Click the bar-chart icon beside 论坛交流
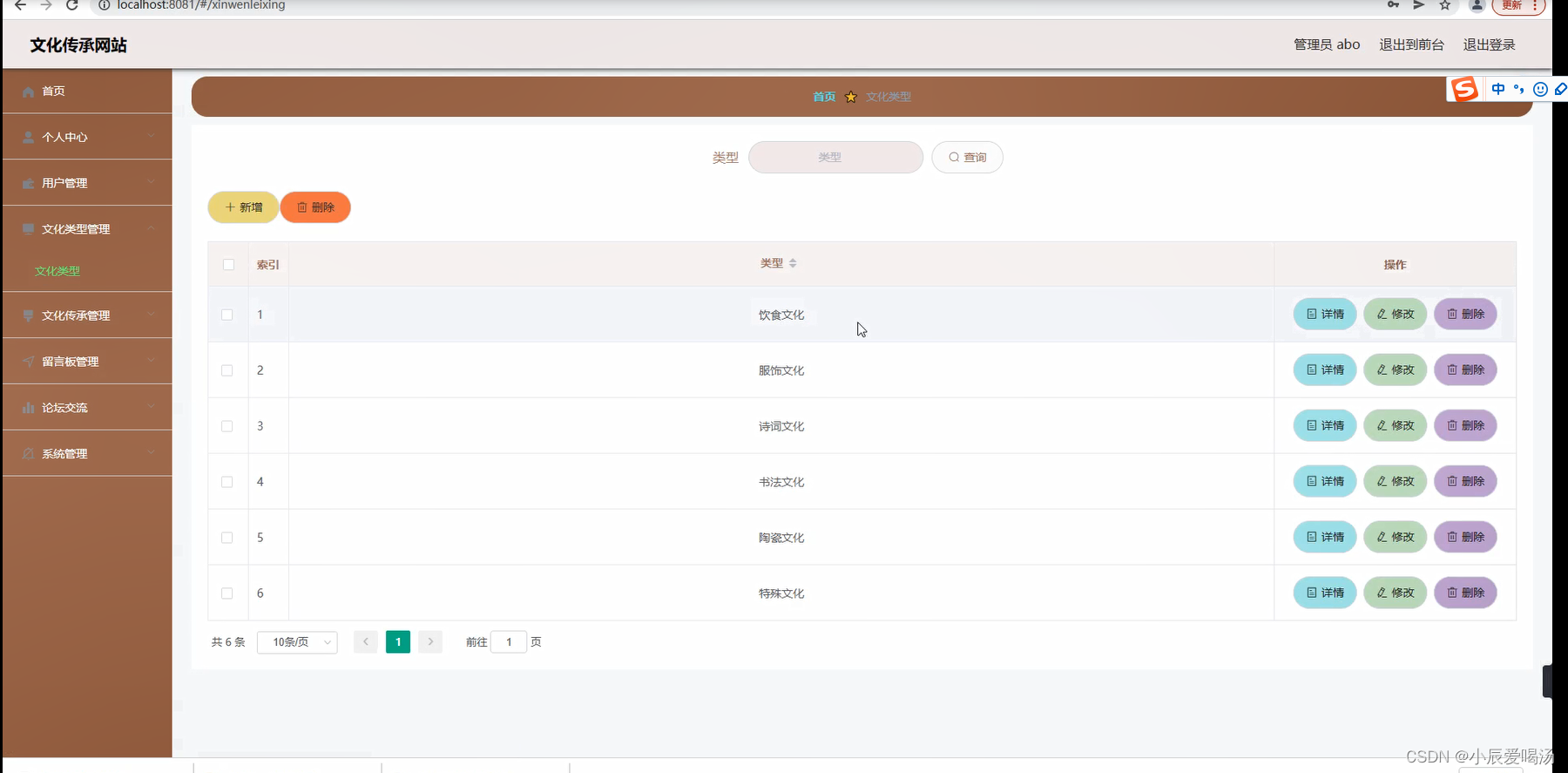This screenshot has width=1568, height=773. pos(28,408)
